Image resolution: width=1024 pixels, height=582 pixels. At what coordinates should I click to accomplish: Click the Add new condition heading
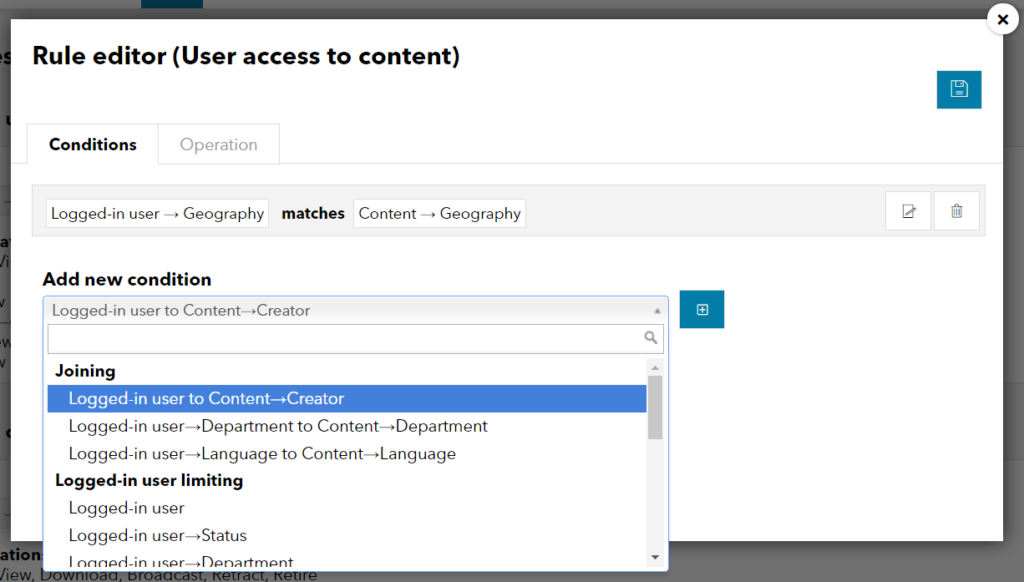tap(127, 280)
